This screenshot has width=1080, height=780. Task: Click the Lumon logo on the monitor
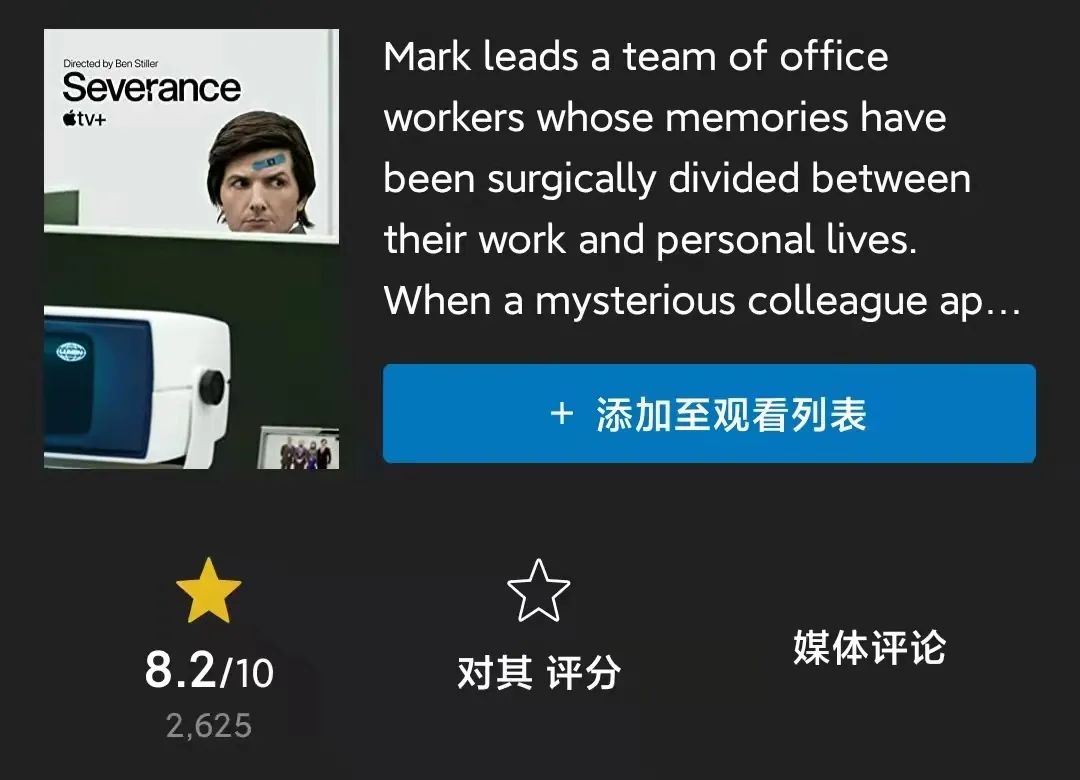[x=71, y=352]
